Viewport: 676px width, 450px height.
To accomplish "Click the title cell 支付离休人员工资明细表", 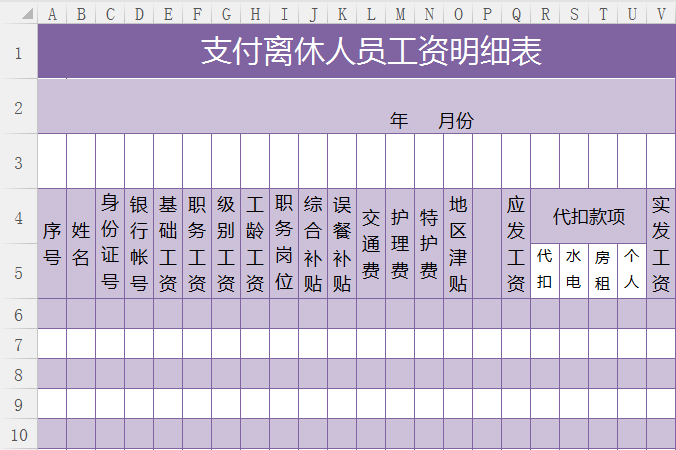I will click(357, 52).
